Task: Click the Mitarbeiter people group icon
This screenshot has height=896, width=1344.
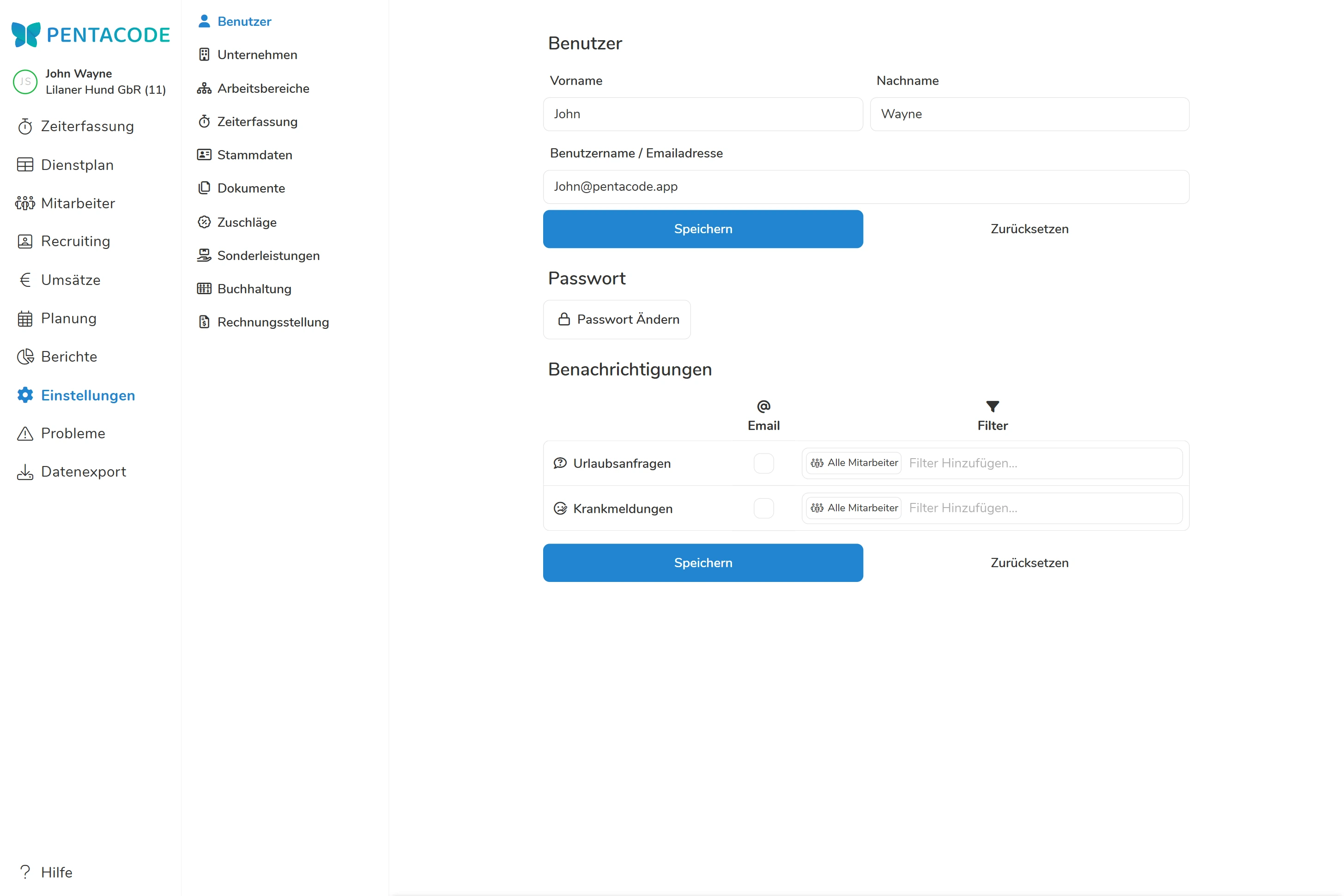Action: [x=25, y=203]
